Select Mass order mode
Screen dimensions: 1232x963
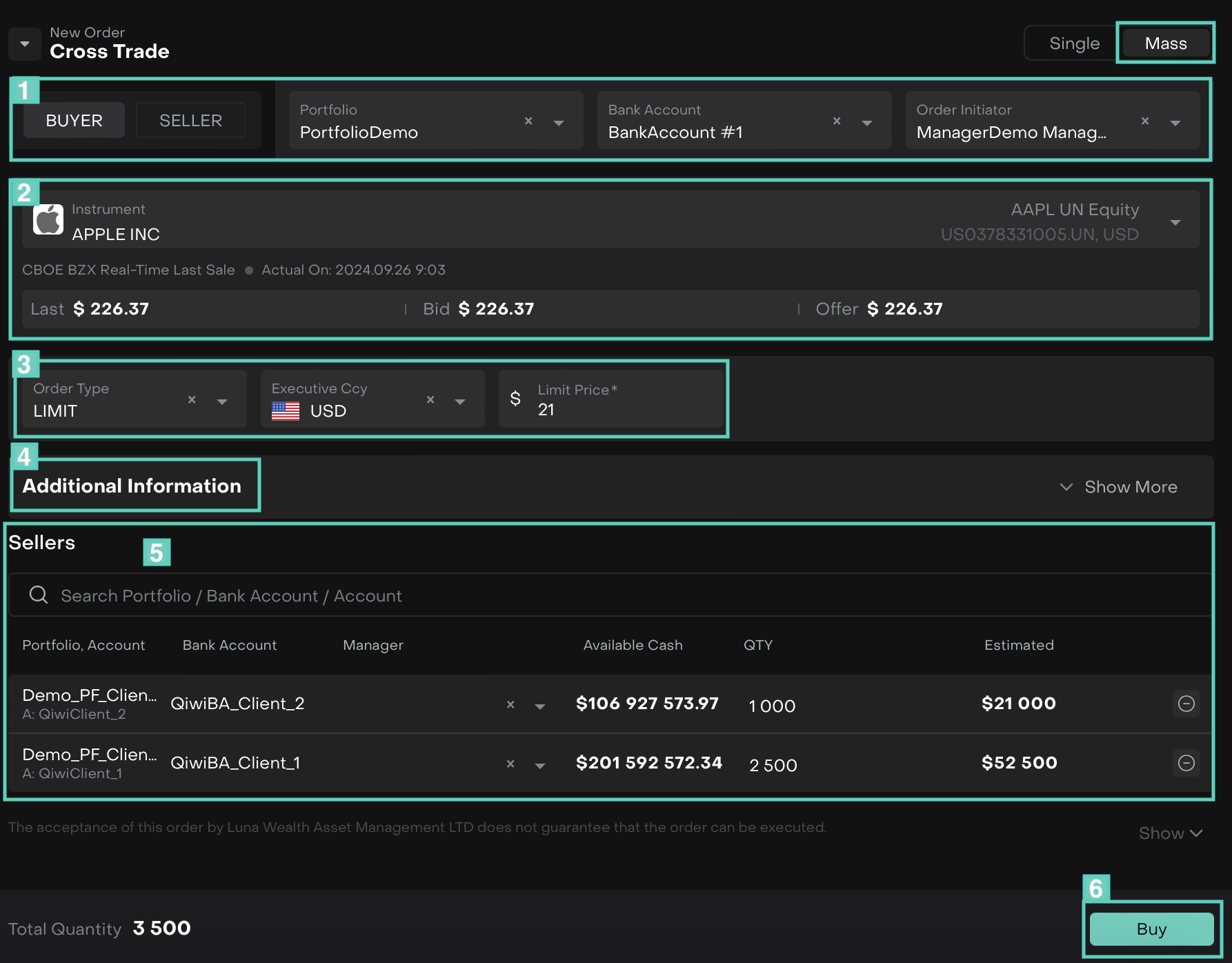pyautogui.click(x=1165, y=43)
